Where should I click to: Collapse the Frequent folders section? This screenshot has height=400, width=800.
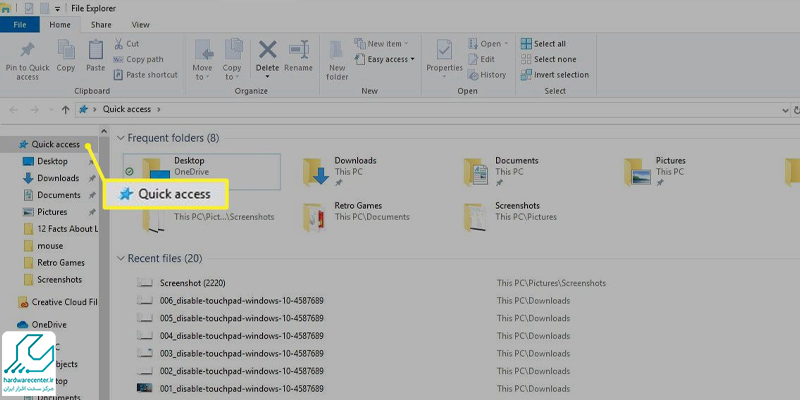coord(121,138)
